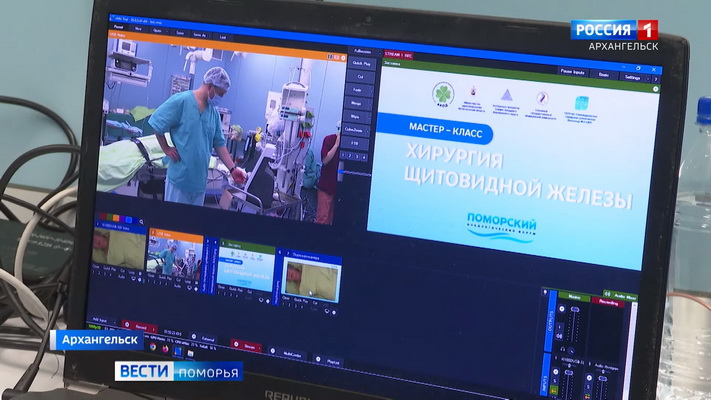
Task: Expand the Wipe transition options
Action: tap(370, 116)
